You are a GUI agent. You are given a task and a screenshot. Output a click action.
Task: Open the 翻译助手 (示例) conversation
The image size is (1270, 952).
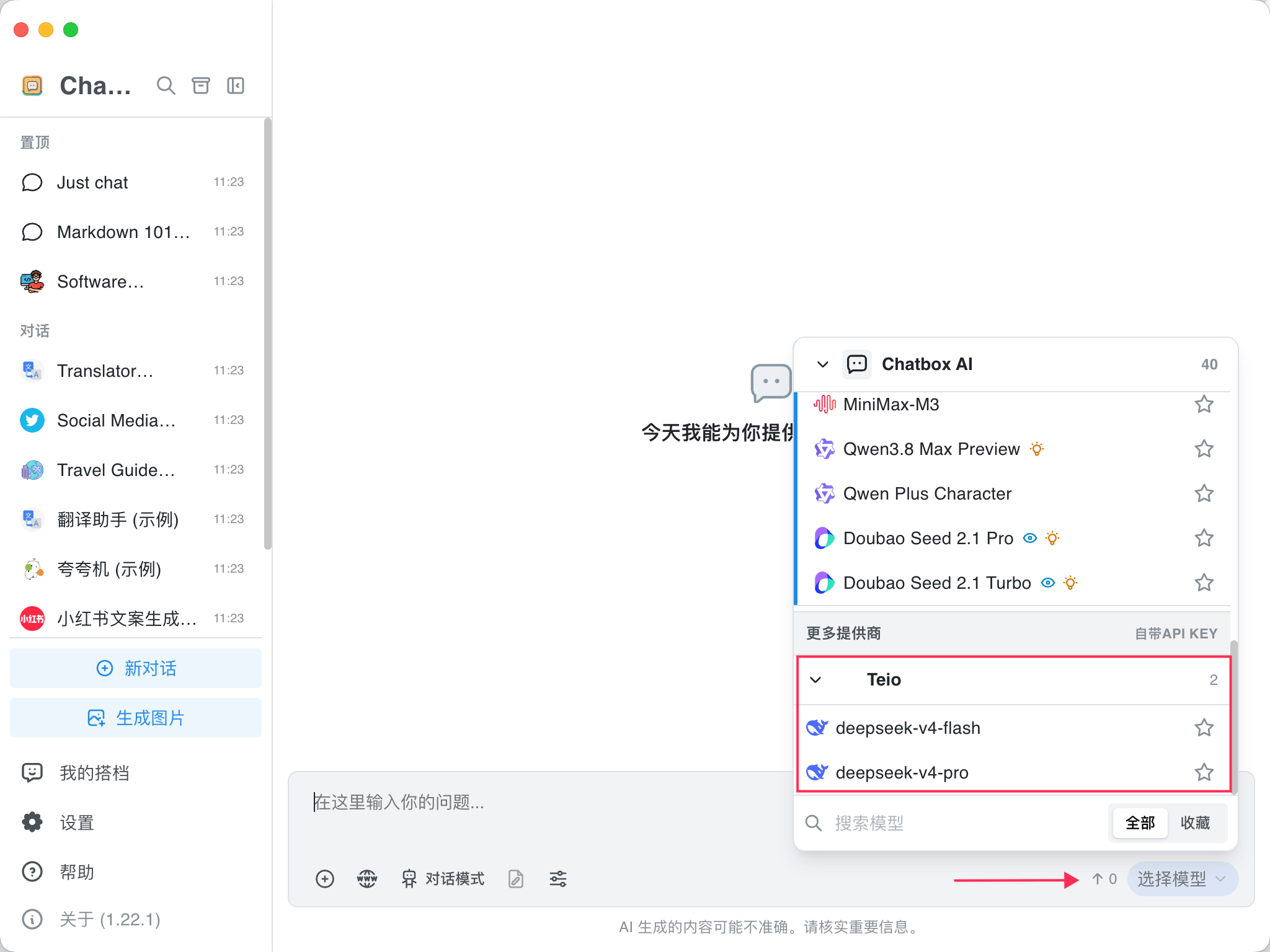pos(133,519)
